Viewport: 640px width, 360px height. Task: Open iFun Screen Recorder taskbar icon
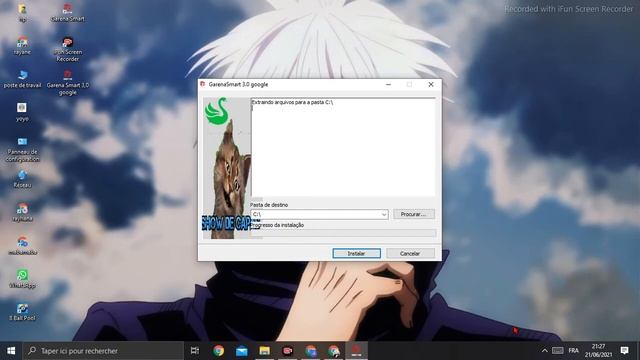pyautogui.click(x=287, y=351)
